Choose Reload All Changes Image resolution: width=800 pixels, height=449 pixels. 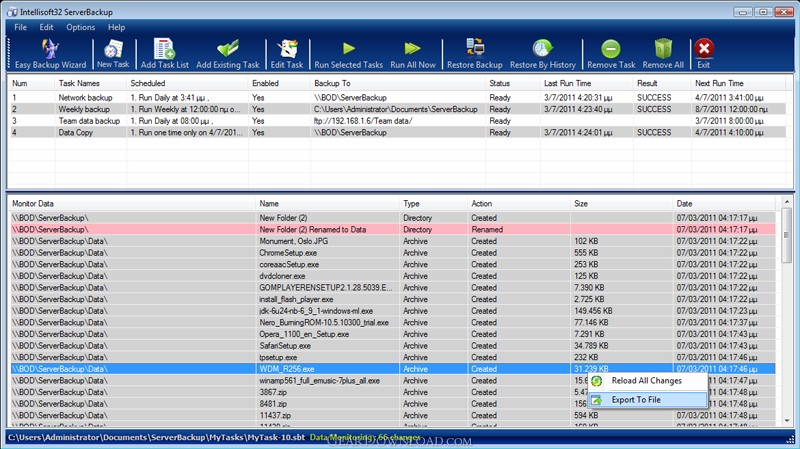point(646,381)
